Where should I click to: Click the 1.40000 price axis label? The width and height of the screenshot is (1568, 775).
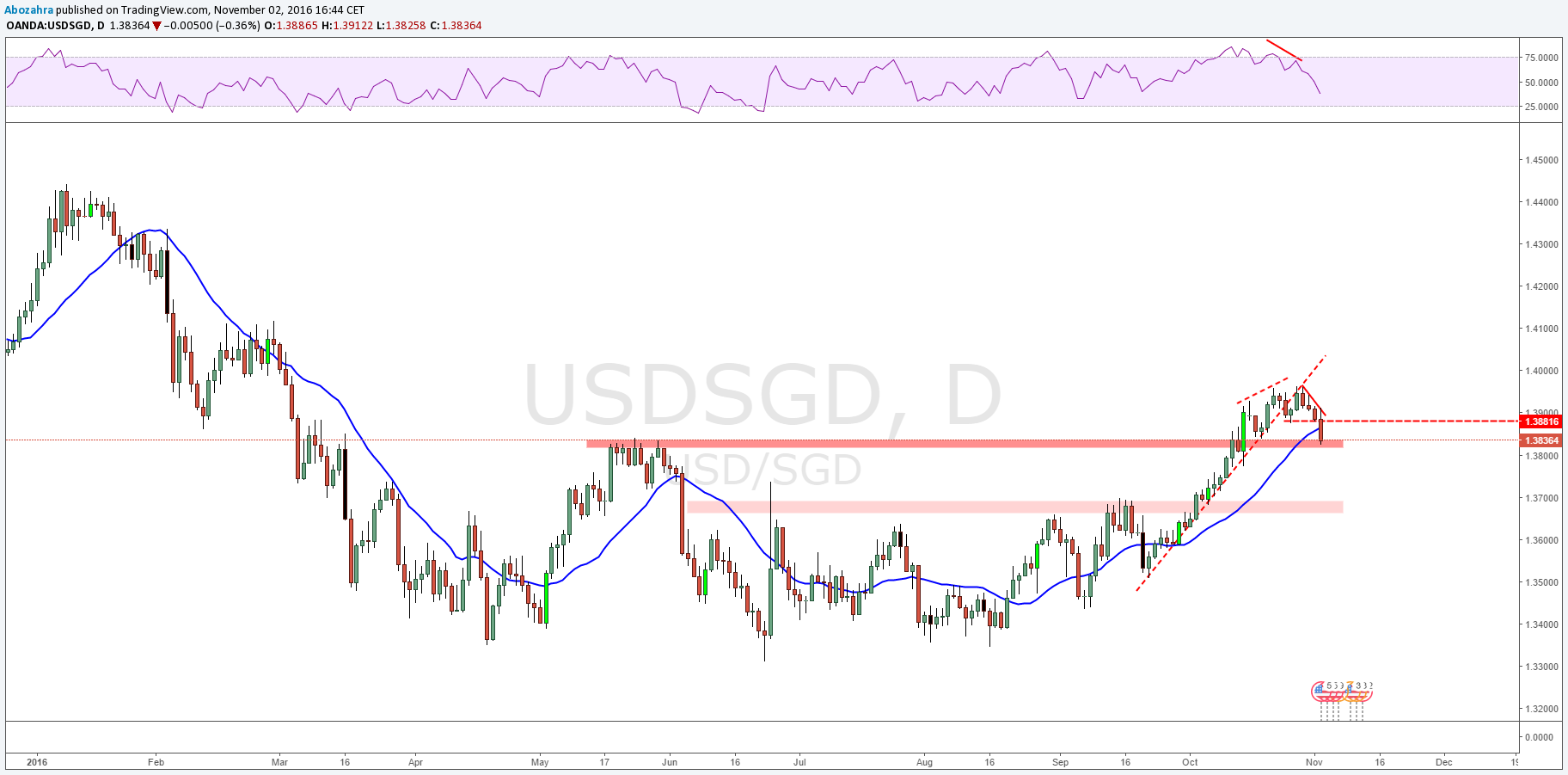(x=1541, y=371)
